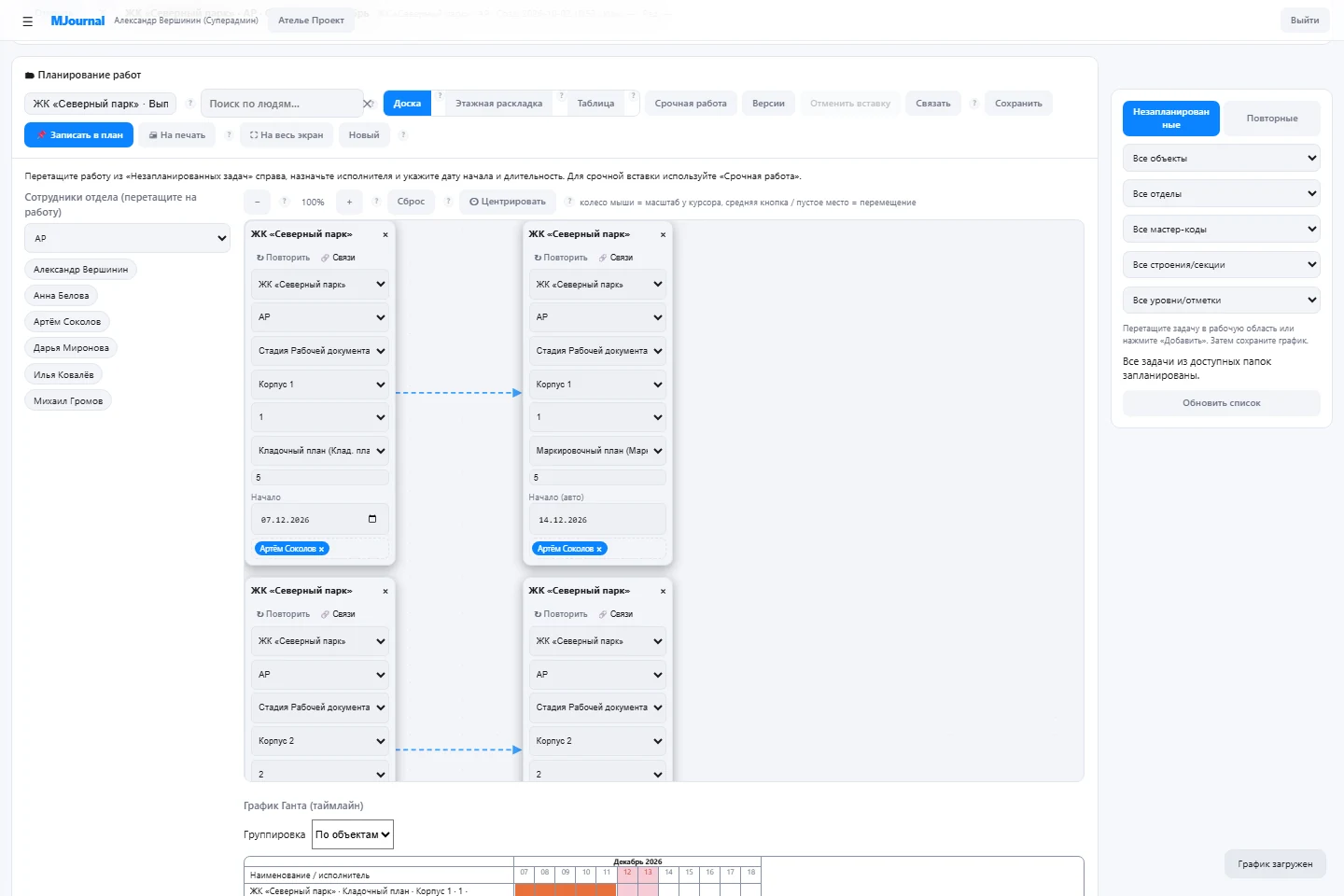Screen dimensions: 1344x896
Task: Open the Повторные tab in the right panel
Action: (1272, 119)
